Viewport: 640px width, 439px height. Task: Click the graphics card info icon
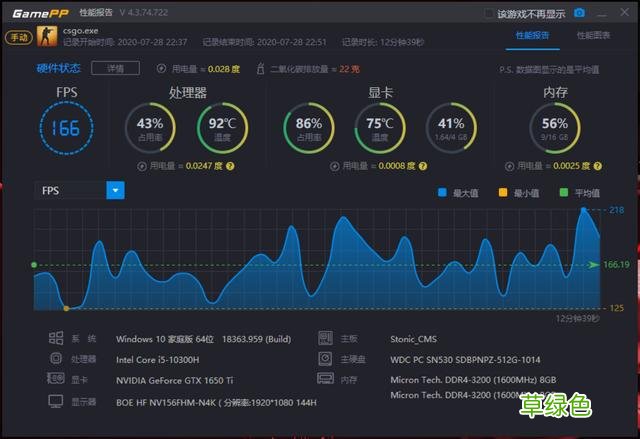56,378
